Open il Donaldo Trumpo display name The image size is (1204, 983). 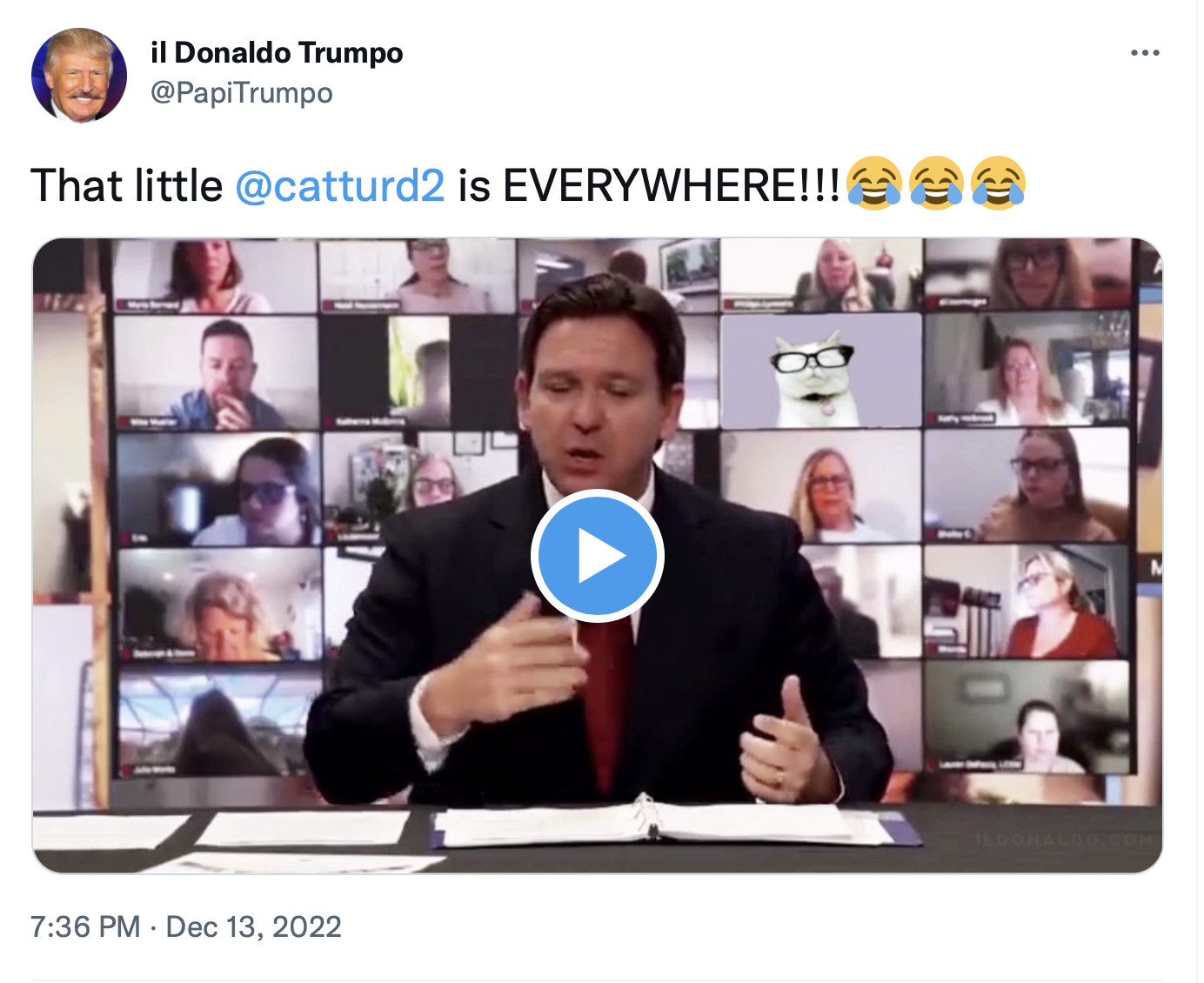(x=277, y=52)
